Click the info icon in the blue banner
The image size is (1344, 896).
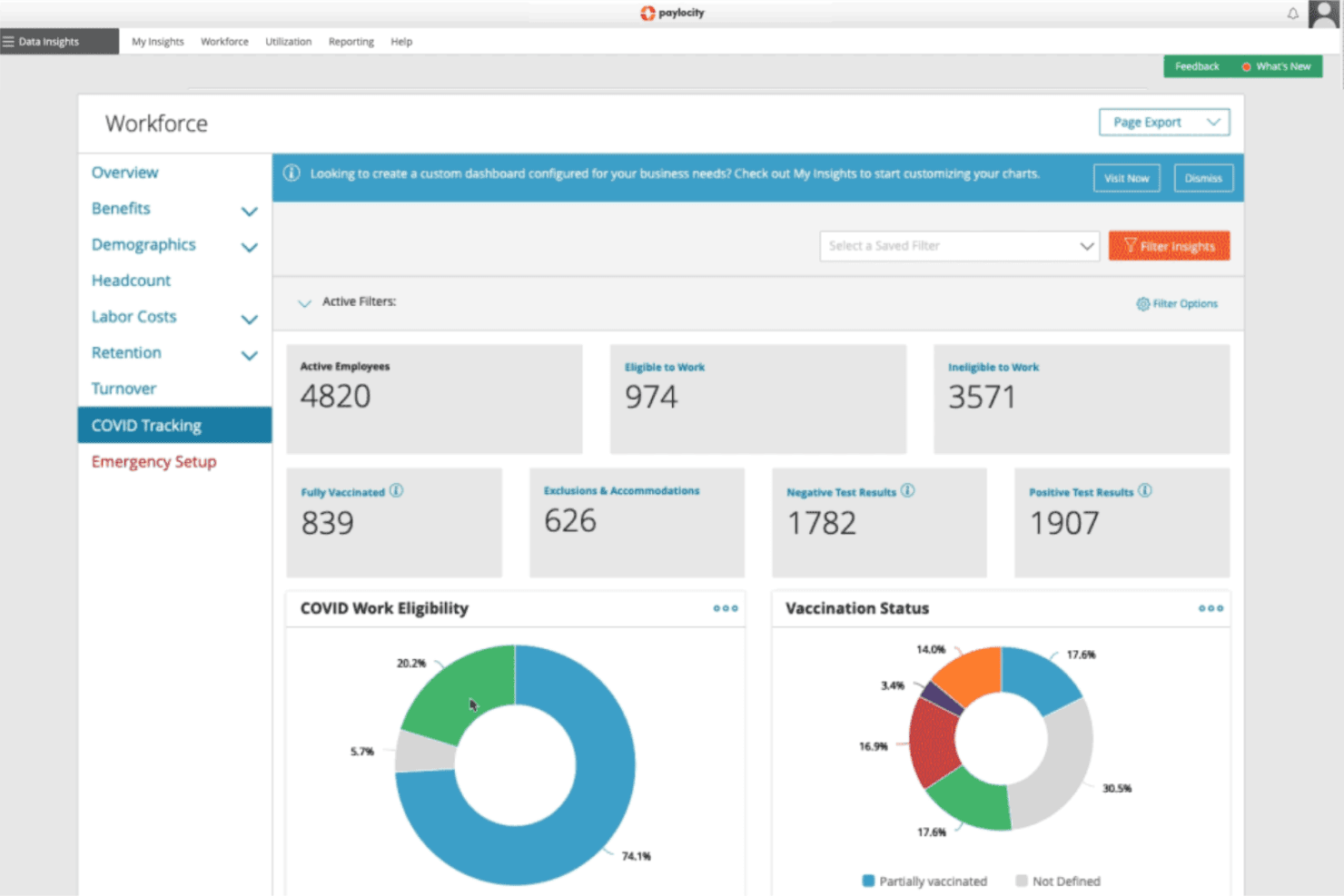point(292,173)
